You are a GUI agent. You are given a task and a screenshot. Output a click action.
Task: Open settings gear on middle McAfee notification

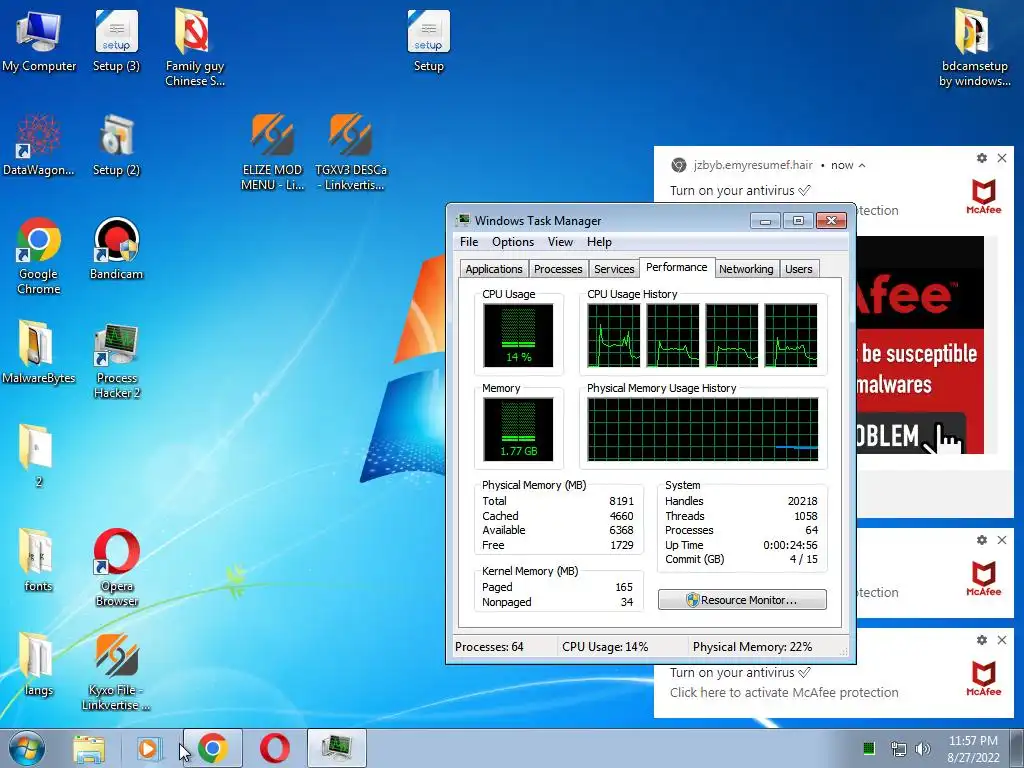pyautogui.click(x=982, y=540)
